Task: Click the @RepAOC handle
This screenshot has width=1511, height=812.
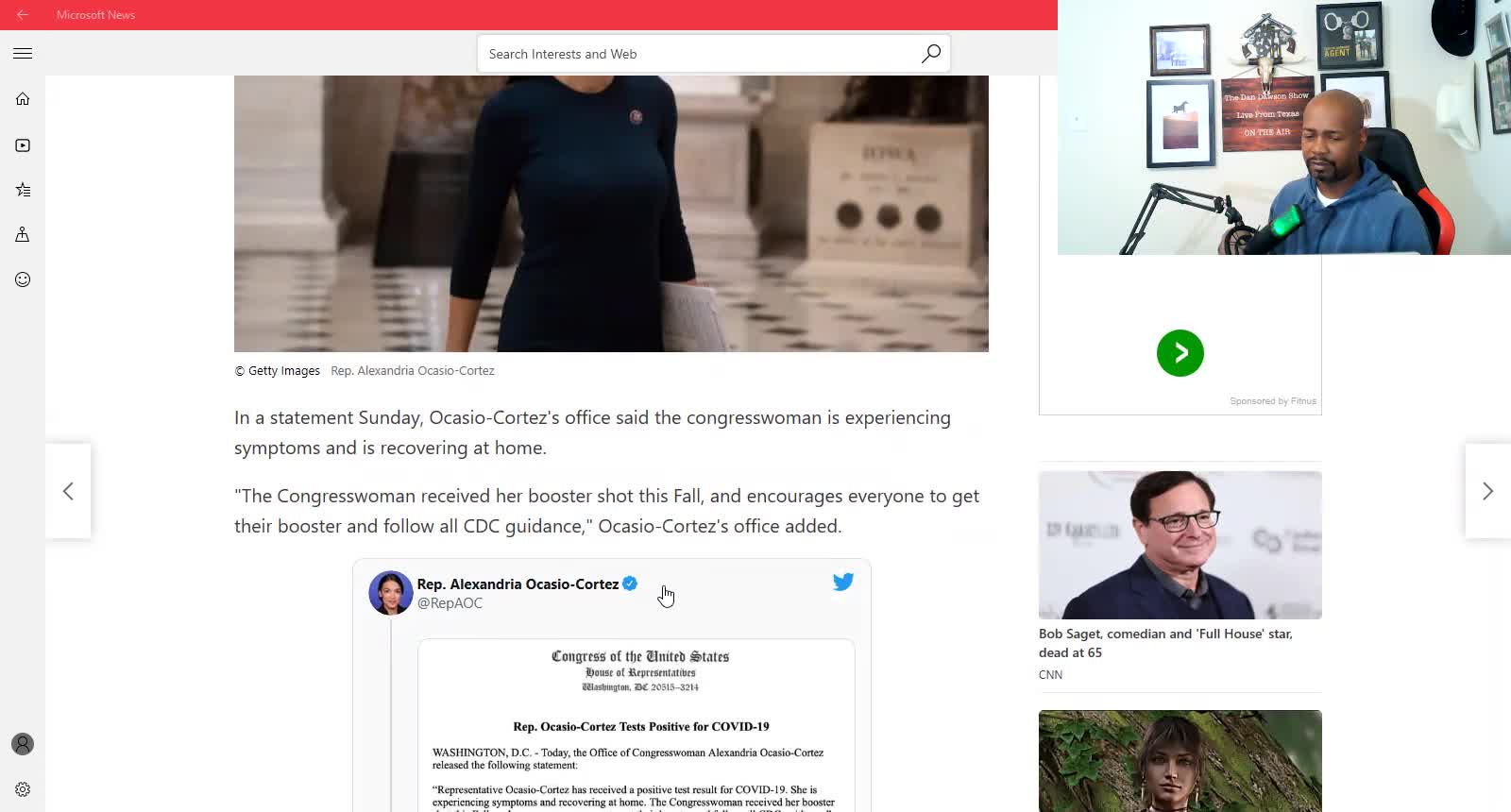Action: point(450,603)
